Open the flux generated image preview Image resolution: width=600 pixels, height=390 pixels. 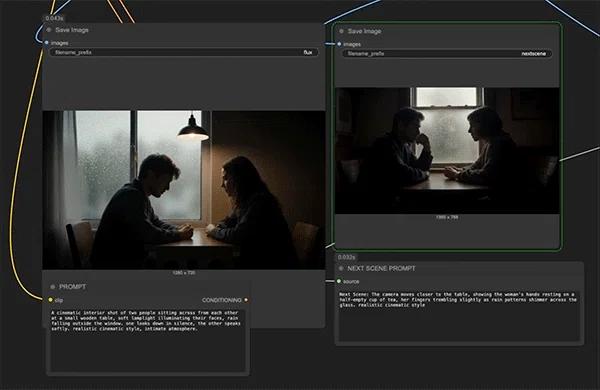pyautogui.click(x=184, y=190)
